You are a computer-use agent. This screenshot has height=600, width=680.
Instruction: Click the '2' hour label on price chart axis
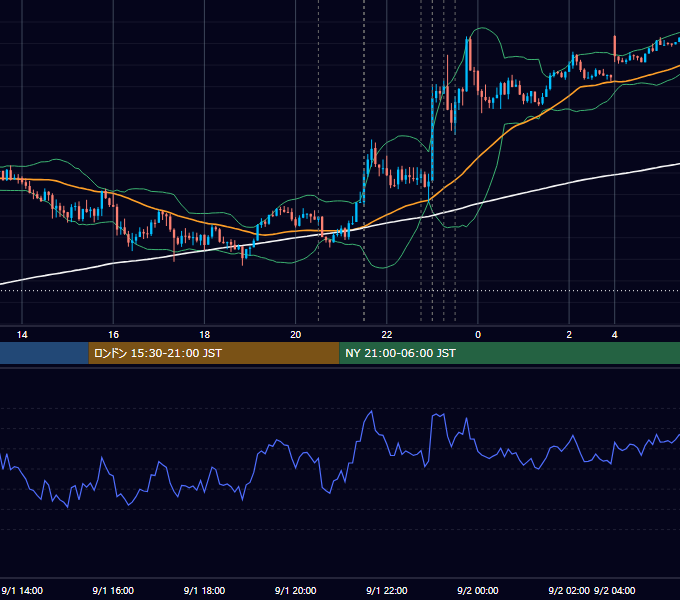[x=569, y=335]
